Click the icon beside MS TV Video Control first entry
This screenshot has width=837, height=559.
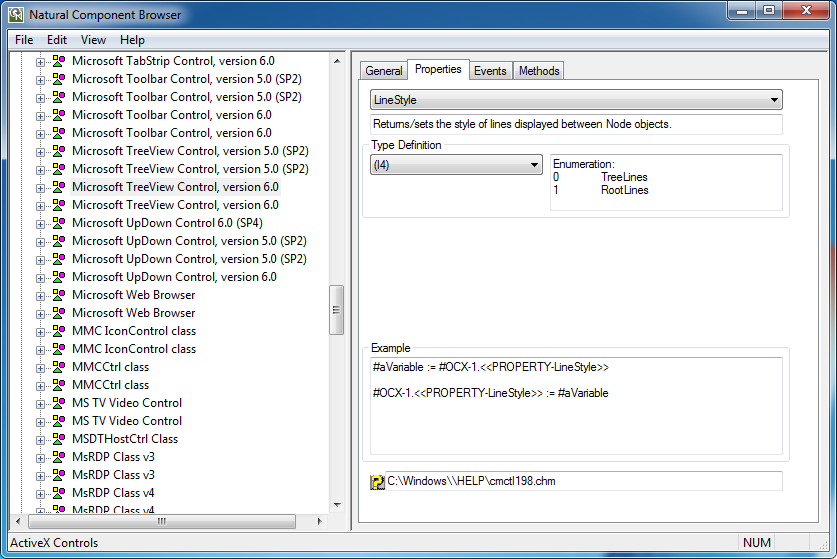(59, 403)
